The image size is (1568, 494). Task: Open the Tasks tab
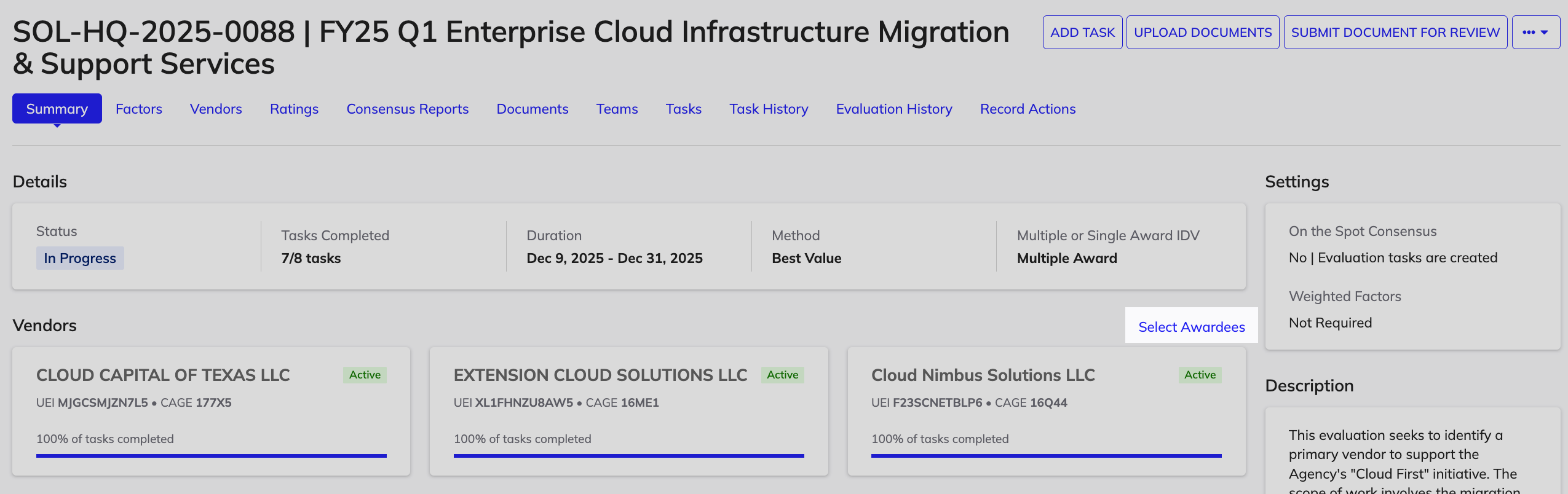[x=684, y=109]
